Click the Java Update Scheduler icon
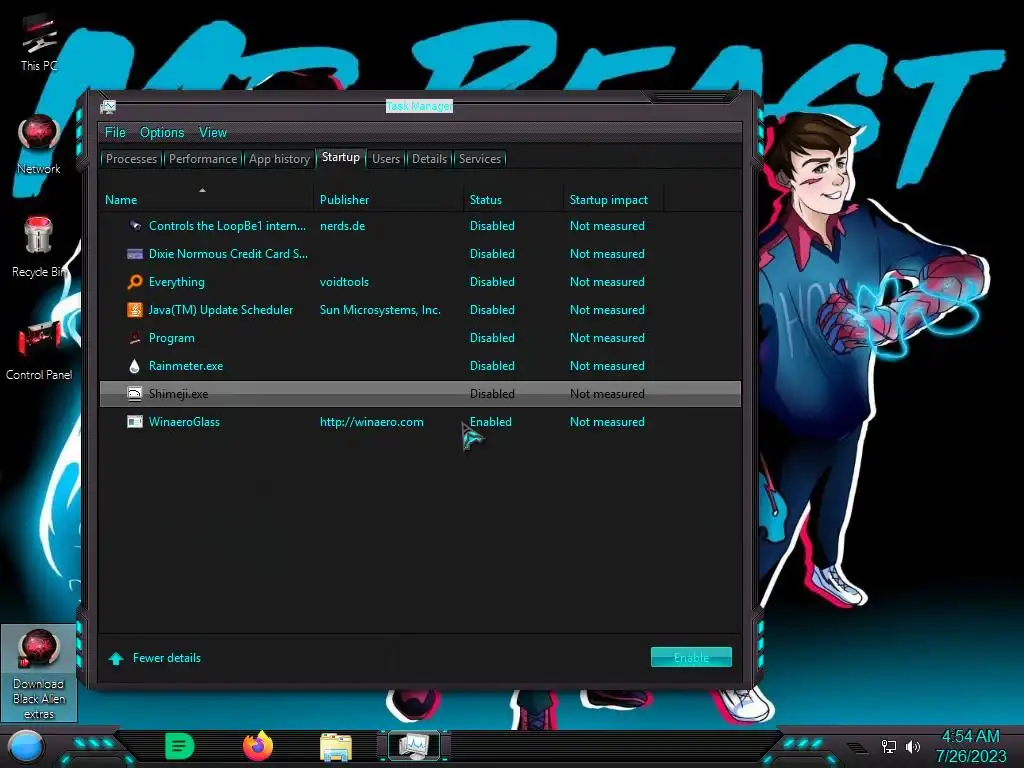 135,310
